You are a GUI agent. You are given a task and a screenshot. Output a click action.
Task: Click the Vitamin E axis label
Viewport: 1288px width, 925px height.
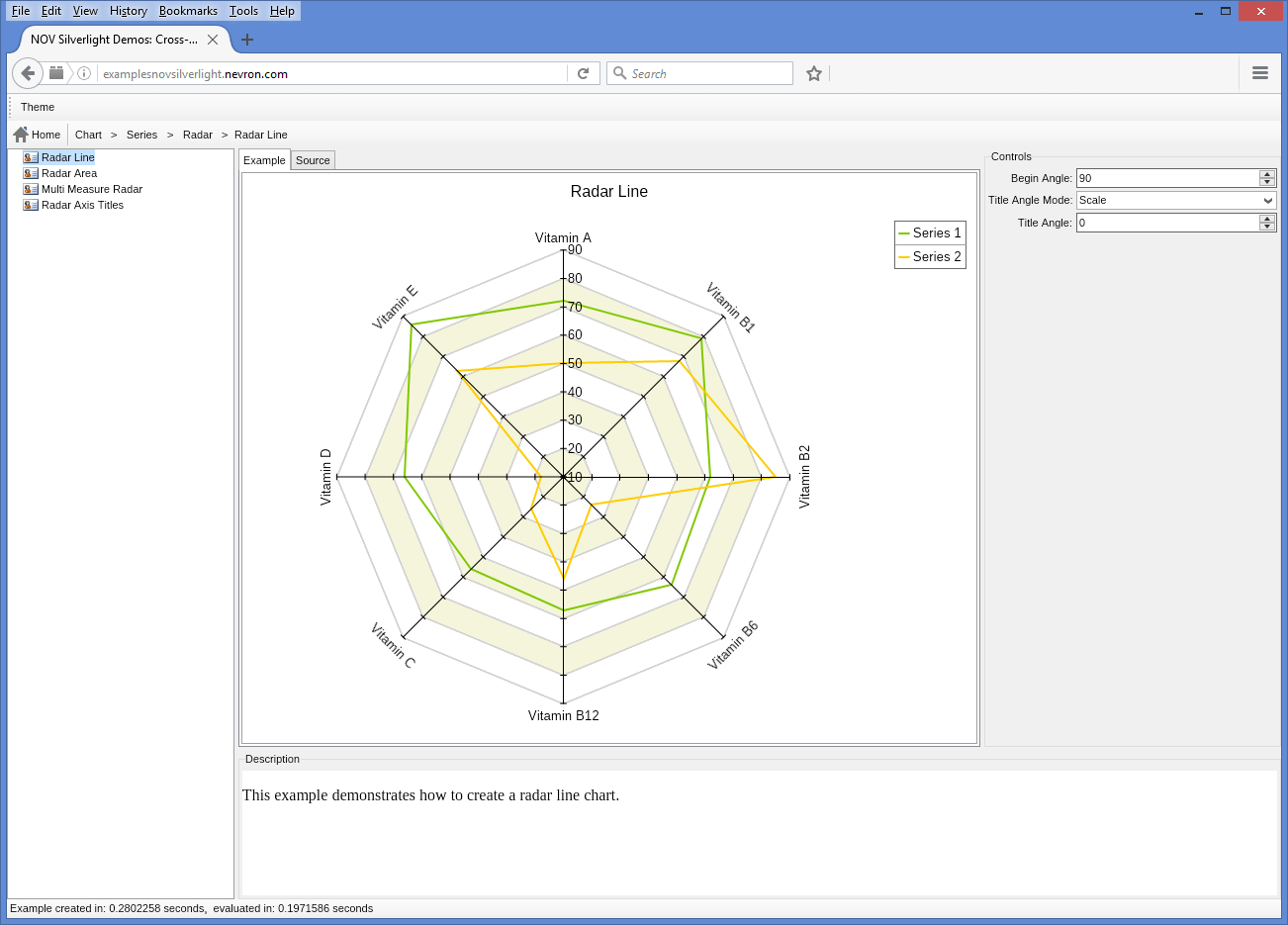(396, 307)
